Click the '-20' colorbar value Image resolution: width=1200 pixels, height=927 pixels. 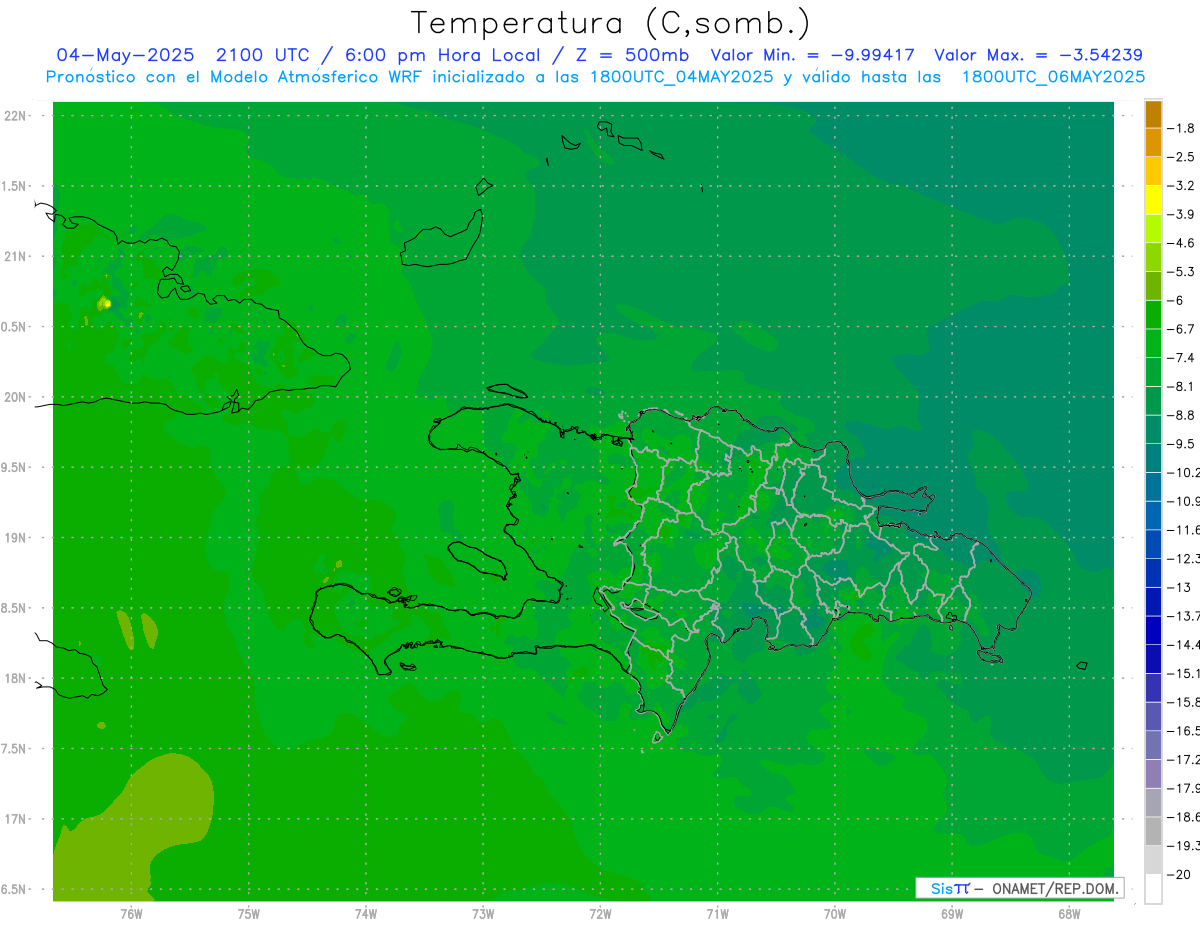(1179, 875)
